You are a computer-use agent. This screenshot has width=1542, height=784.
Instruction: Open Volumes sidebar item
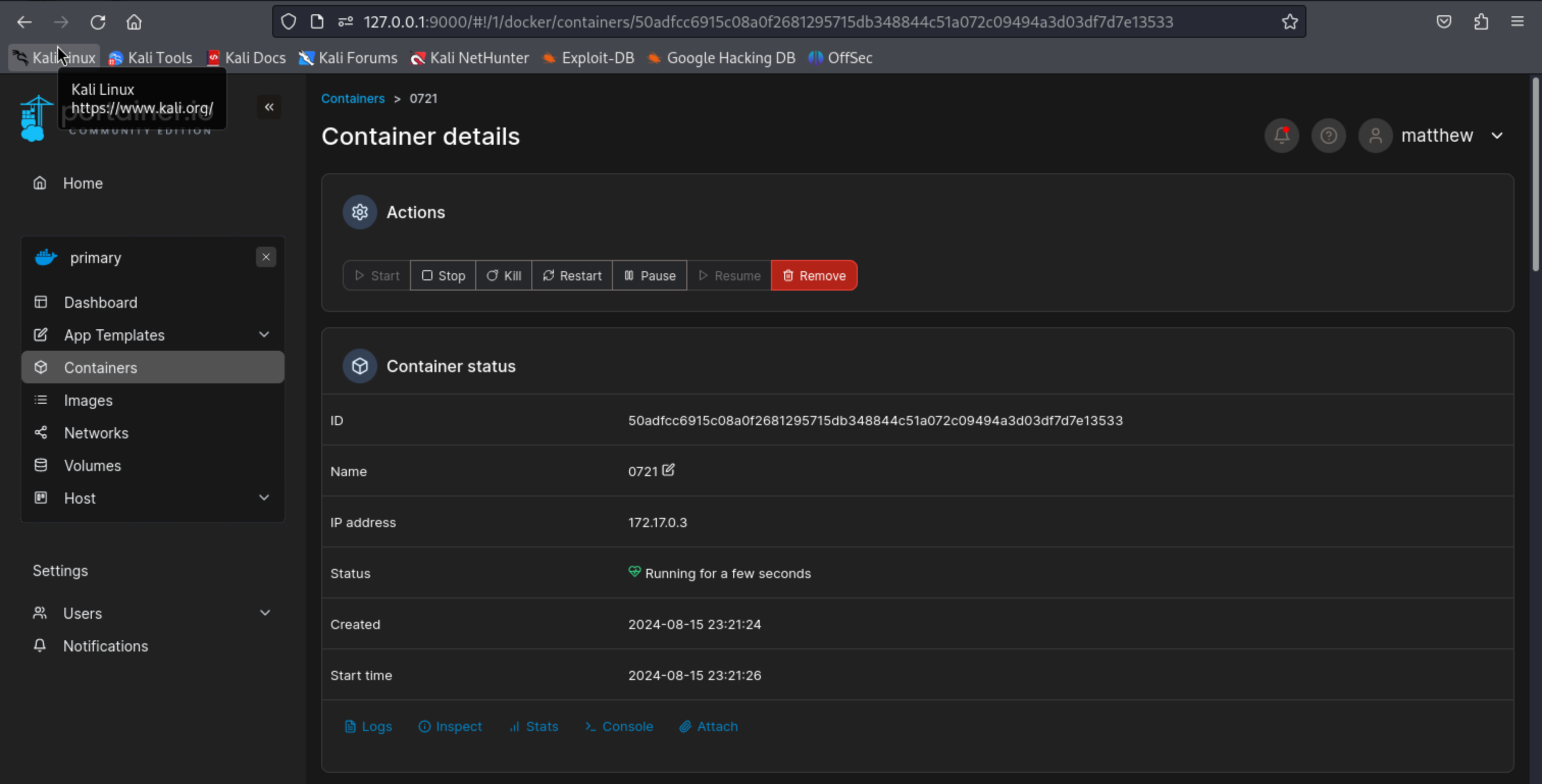pos(92,465)
